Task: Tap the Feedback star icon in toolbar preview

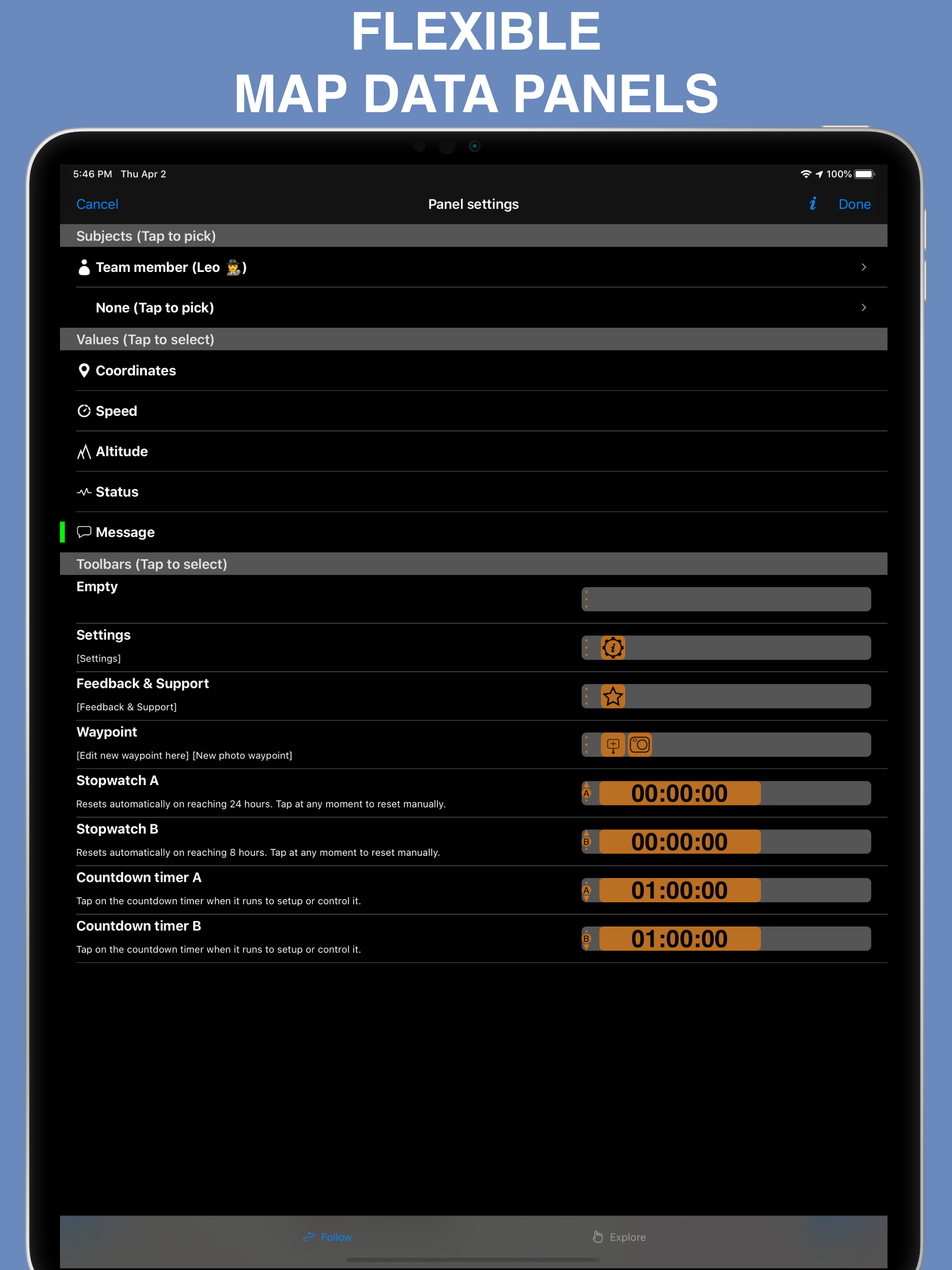Action: (x=613, y=696)
